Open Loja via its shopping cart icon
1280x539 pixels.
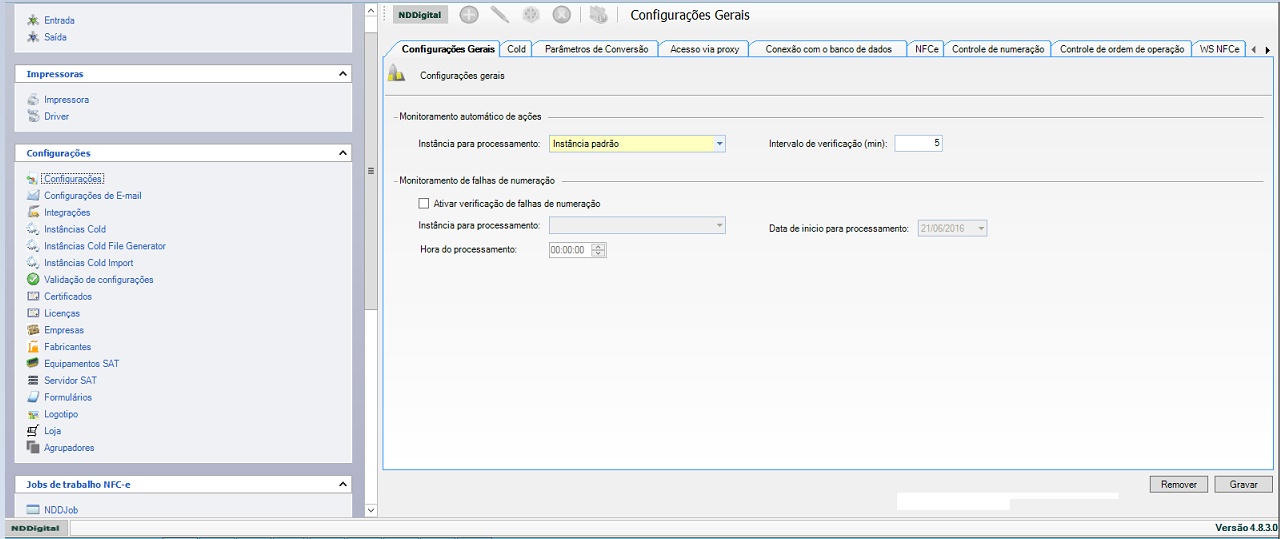(x=33, y=431)
